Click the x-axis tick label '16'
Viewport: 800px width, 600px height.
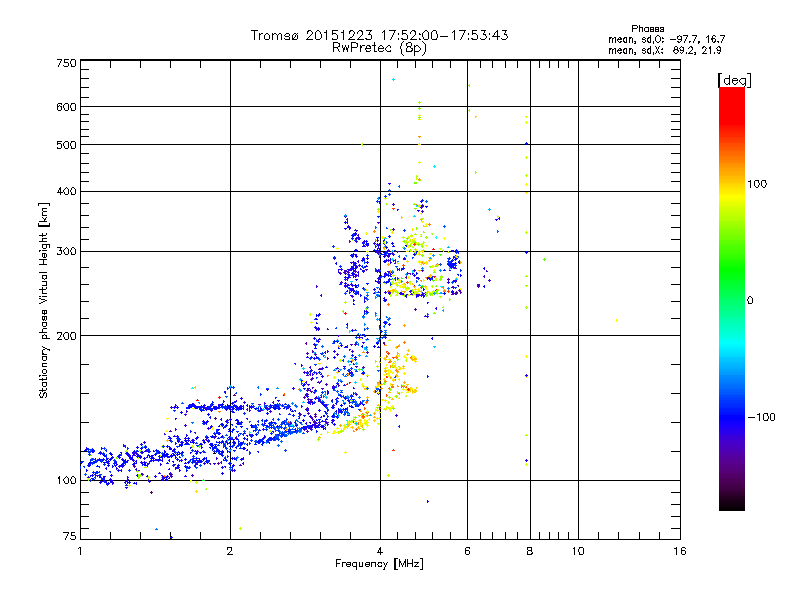tap(680, 551)
